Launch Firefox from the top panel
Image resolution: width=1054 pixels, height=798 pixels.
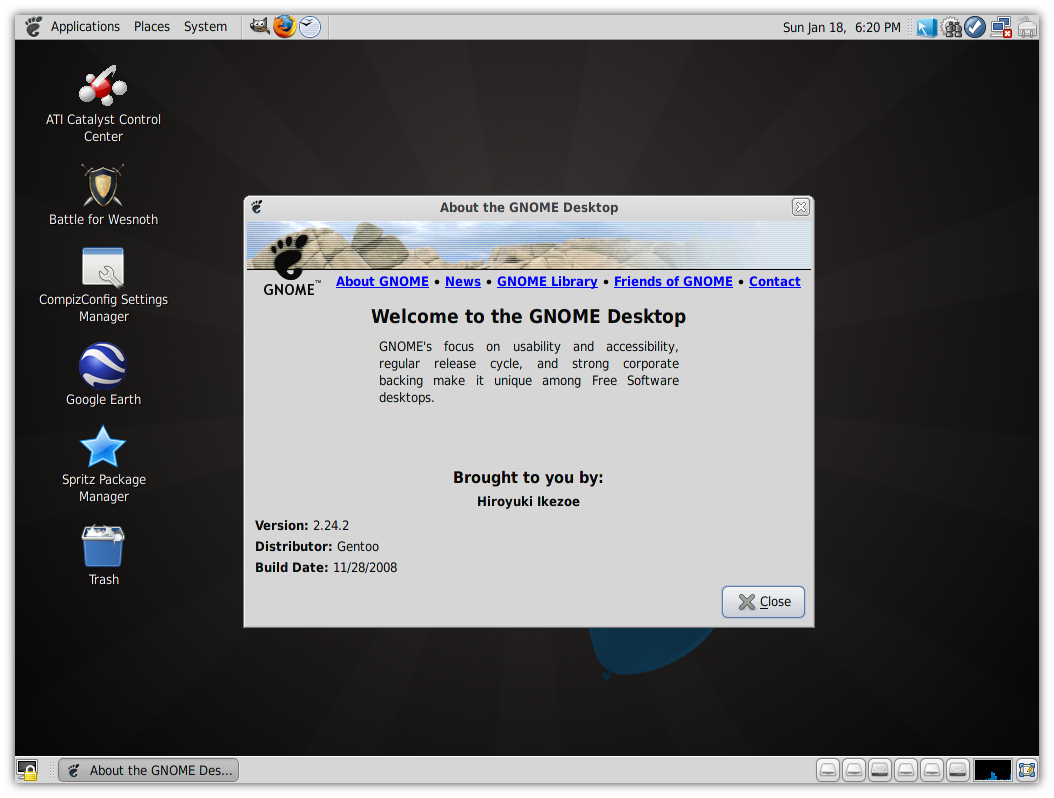coord(284,27)
